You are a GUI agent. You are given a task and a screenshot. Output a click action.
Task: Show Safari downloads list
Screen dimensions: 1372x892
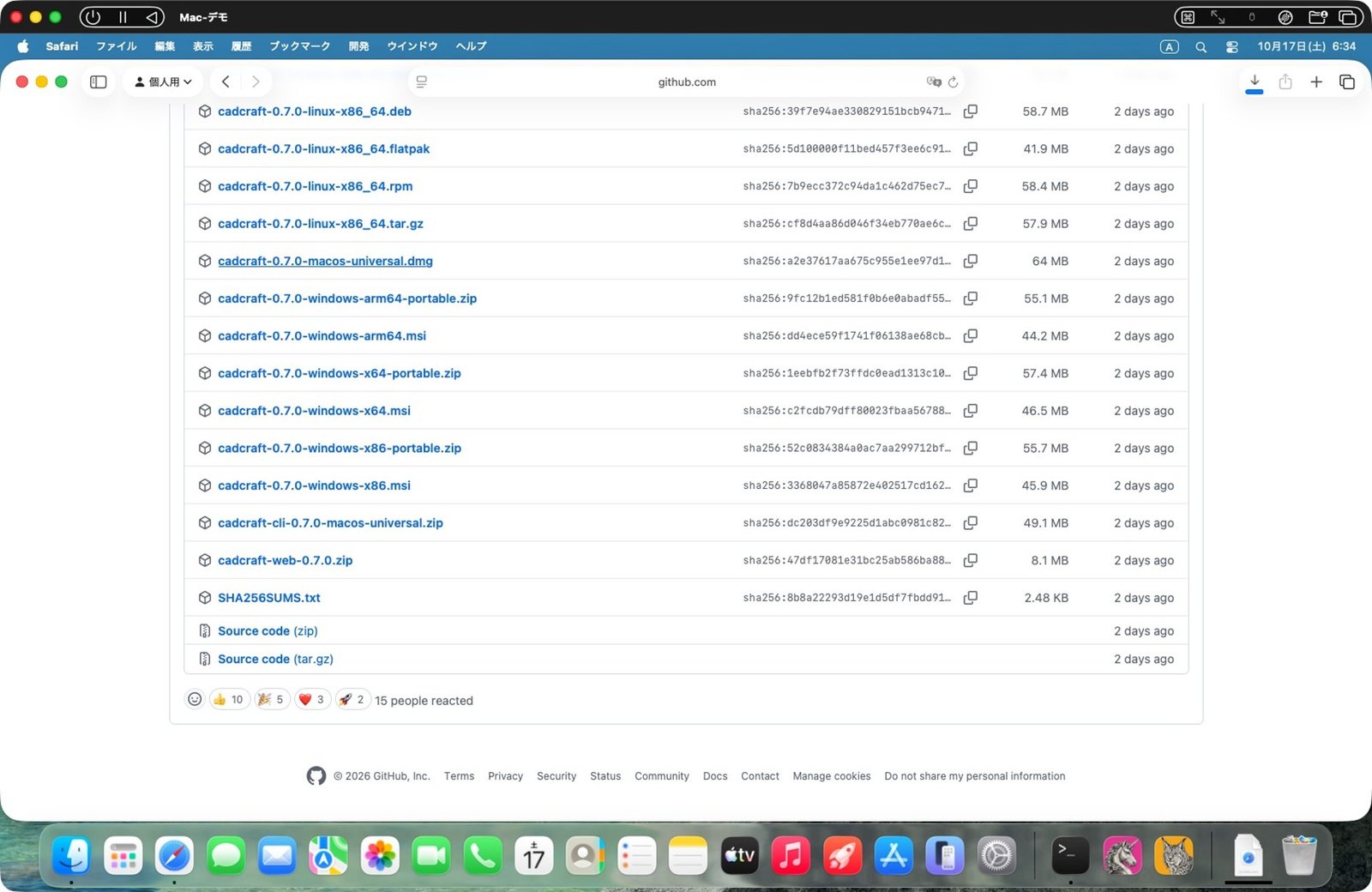pos(1255,81)
